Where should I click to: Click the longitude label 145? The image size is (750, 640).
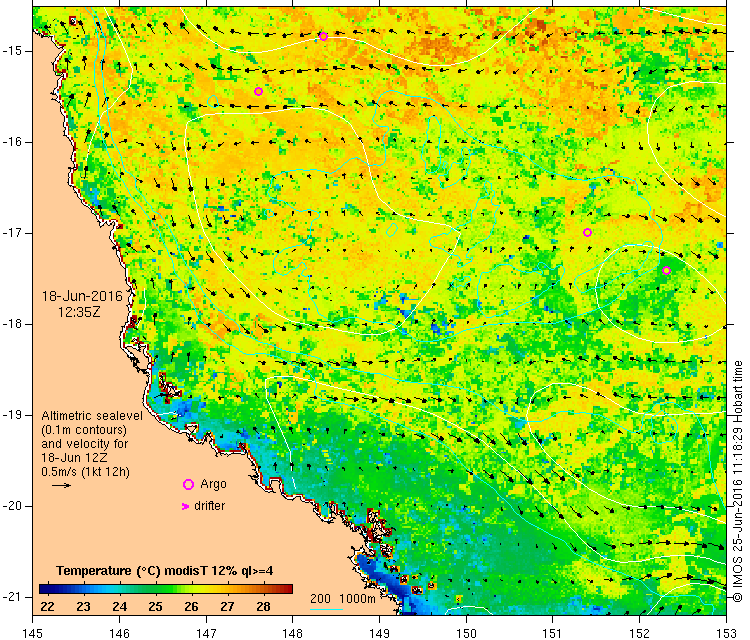(33, 634)
